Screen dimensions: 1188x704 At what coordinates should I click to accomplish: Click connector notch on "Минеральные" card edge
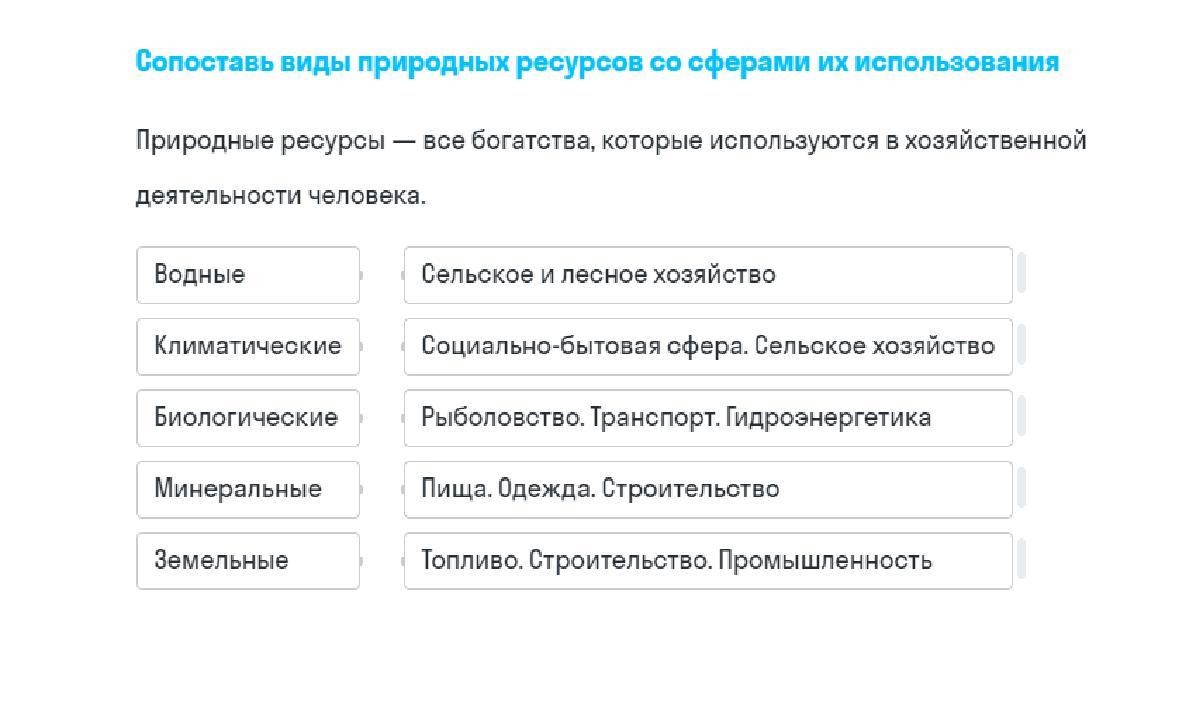click(360, 489)
